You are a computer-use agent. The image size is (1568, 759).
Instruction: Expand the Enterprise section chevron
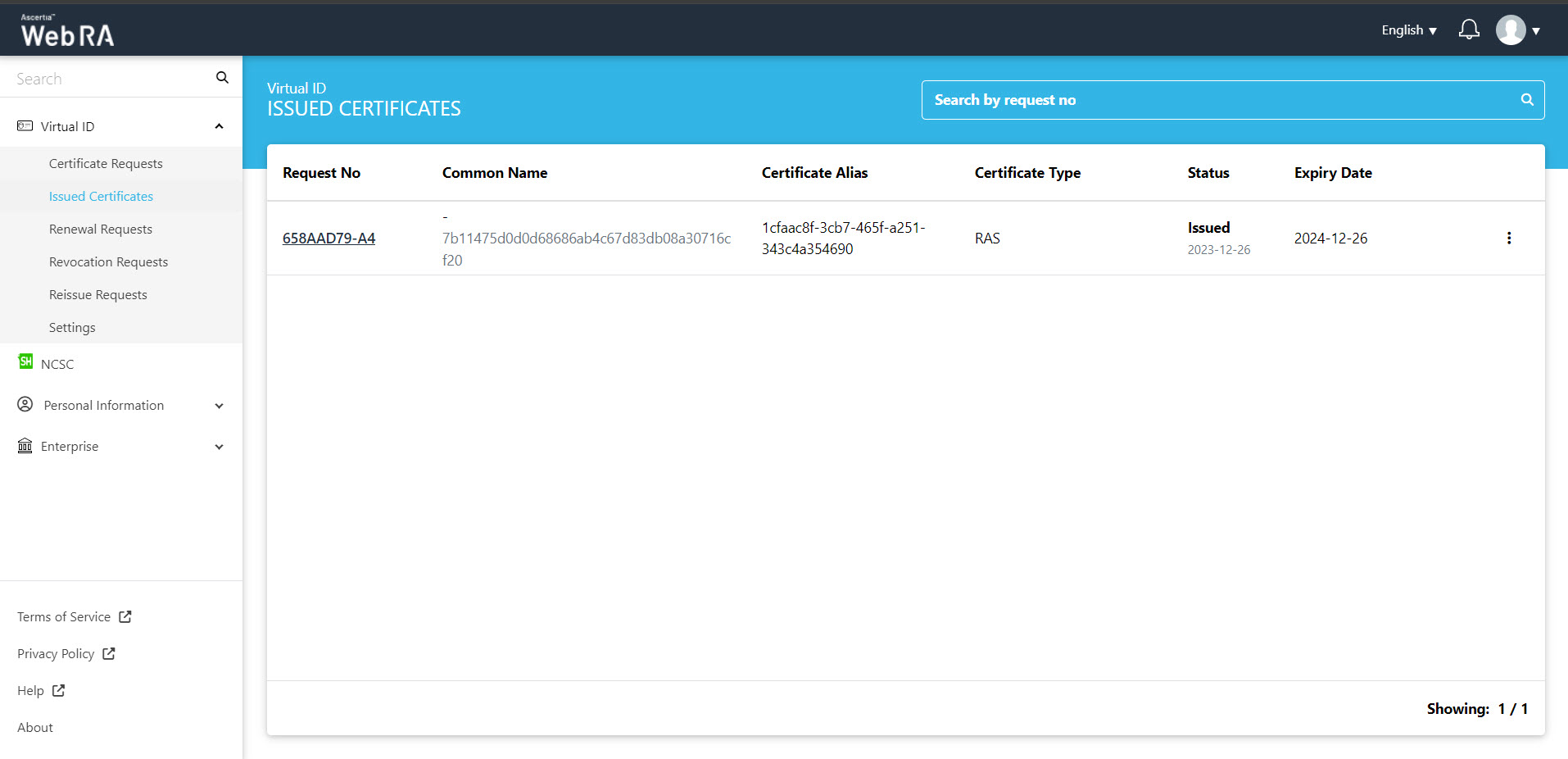pos(219,447)
